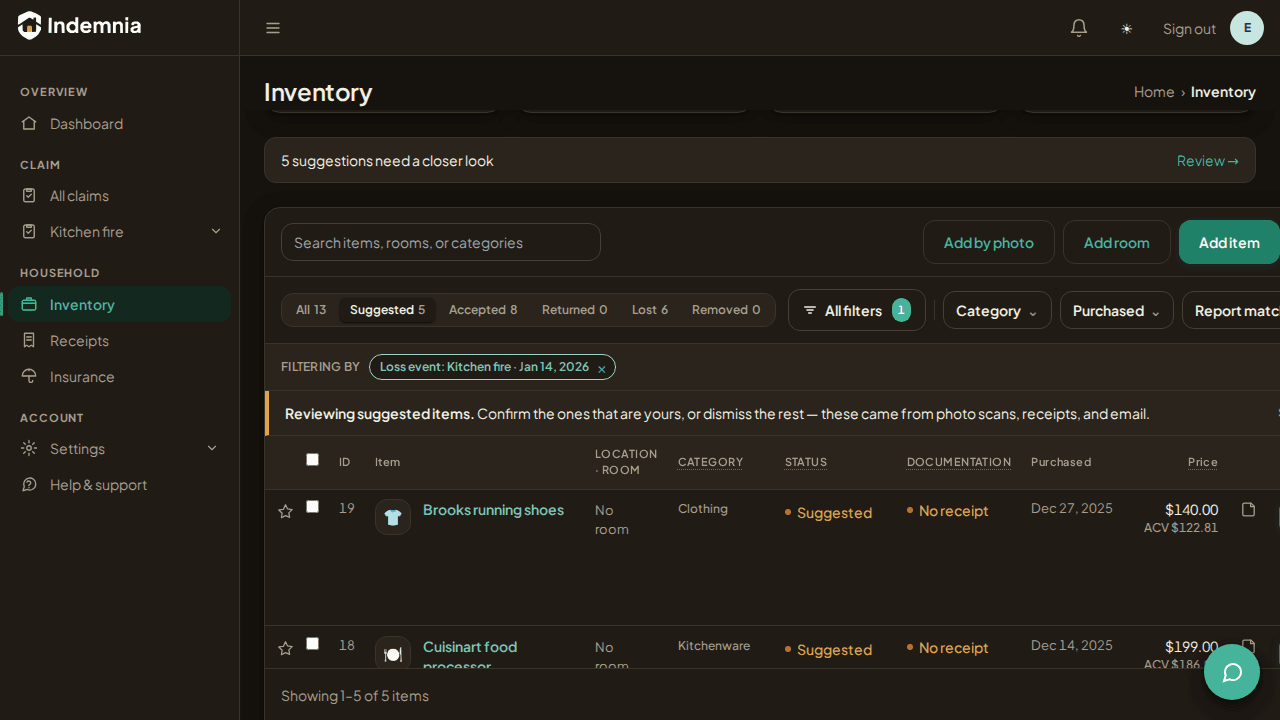Screen dimensions: 1280x720
Task: Star the Cuisinart food processor row
Action: pos(285,648)
